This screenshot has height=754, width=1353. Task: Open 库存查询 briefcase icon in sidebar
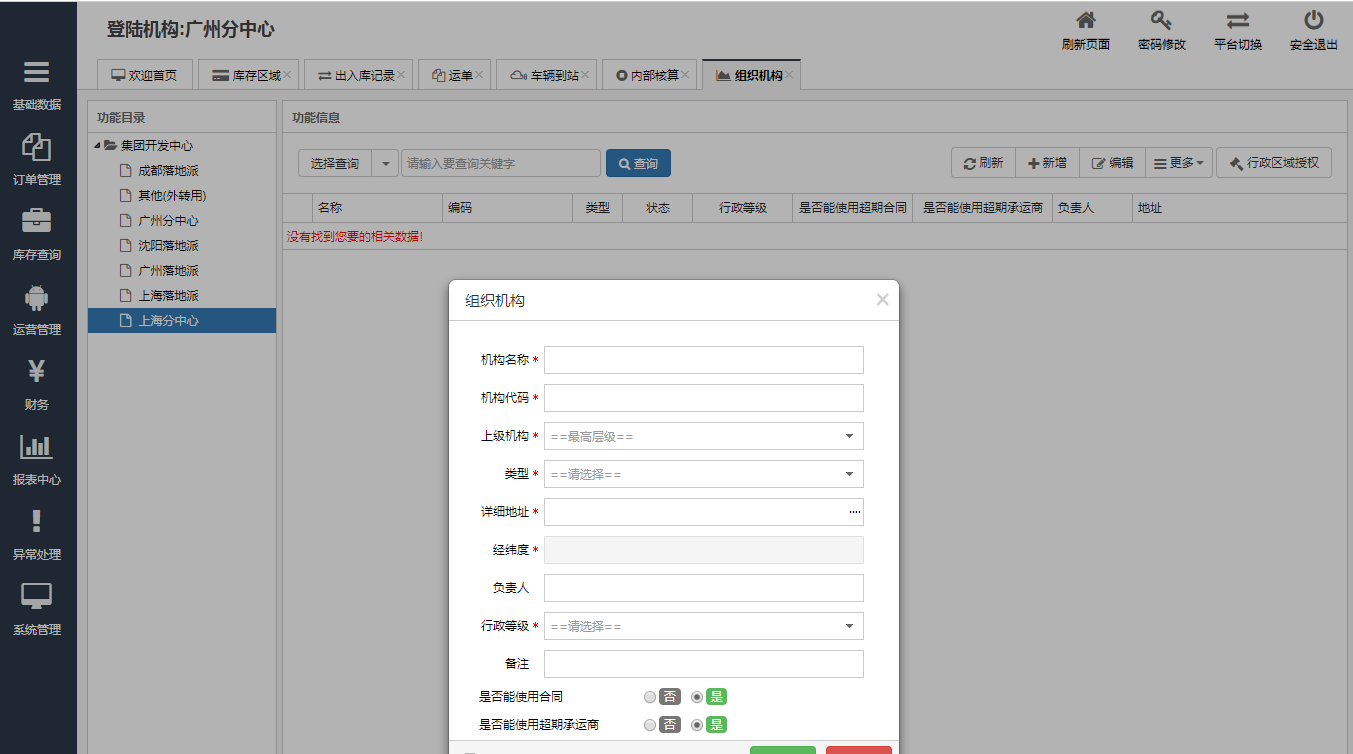tap(36, 222)
